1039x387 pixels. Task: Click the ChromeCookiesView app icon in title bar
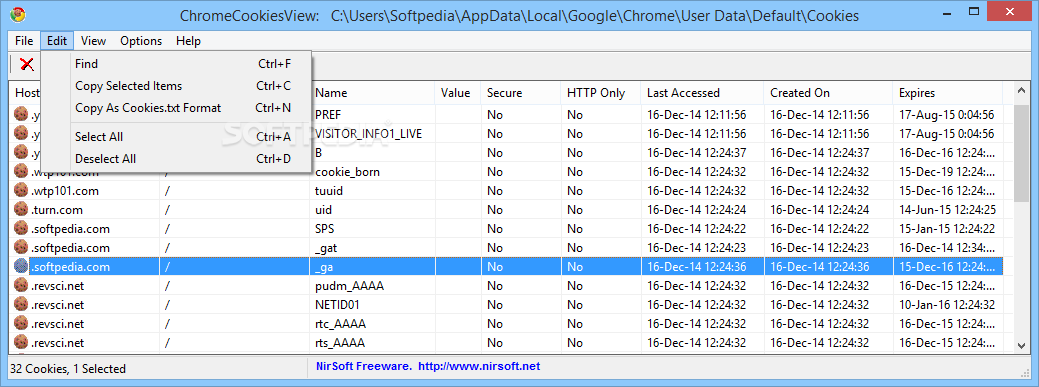(18, 15)
